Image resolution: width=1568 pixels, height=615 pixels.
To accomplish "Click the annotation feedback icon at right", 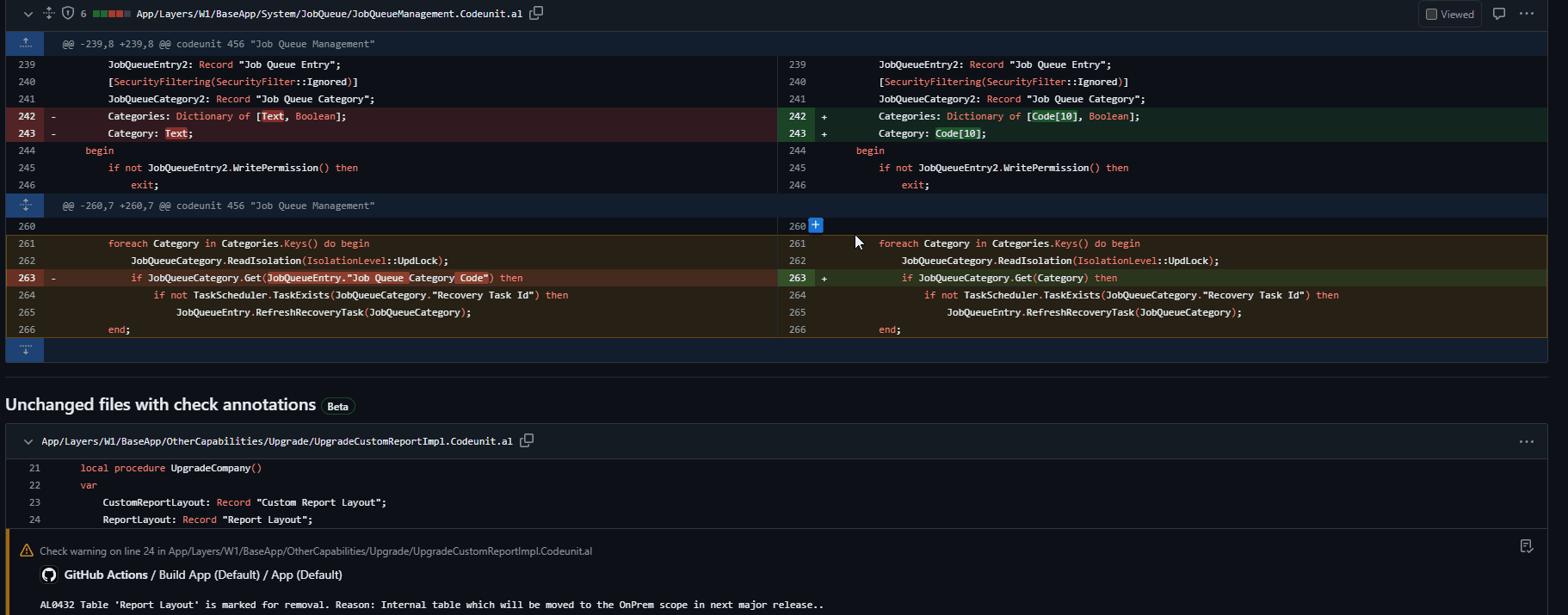I will coord(1527,546).
